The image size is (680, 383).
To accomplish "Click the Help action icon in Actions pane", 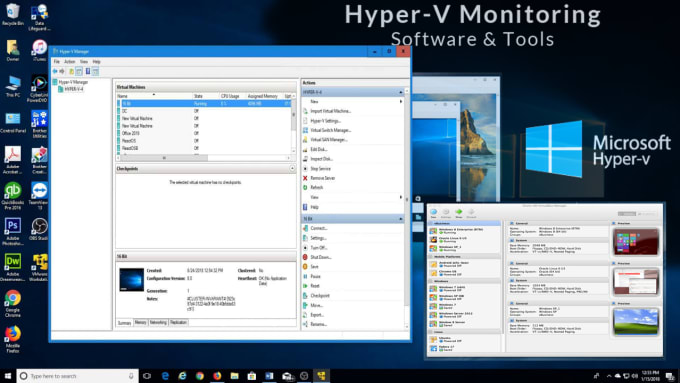I will point(305,207).
